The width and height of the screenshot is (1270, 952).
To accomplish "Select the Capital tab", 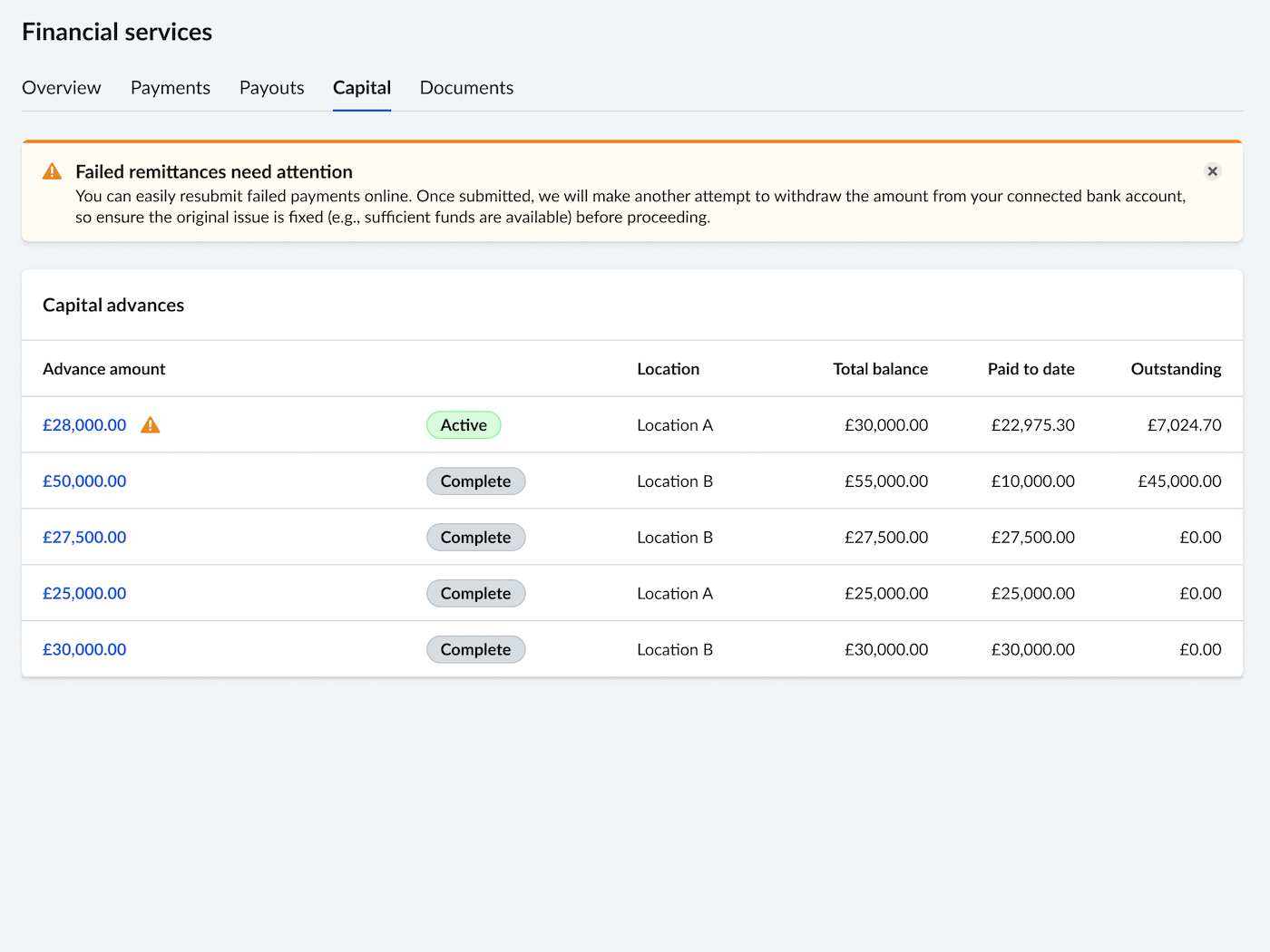I will pyautogui.click(x=362, y=88).
